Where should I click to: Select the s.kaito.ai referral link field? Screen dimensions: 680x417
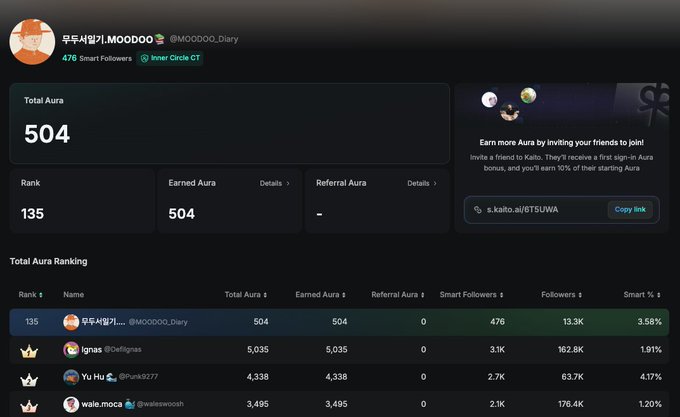(x=562, y=210)
